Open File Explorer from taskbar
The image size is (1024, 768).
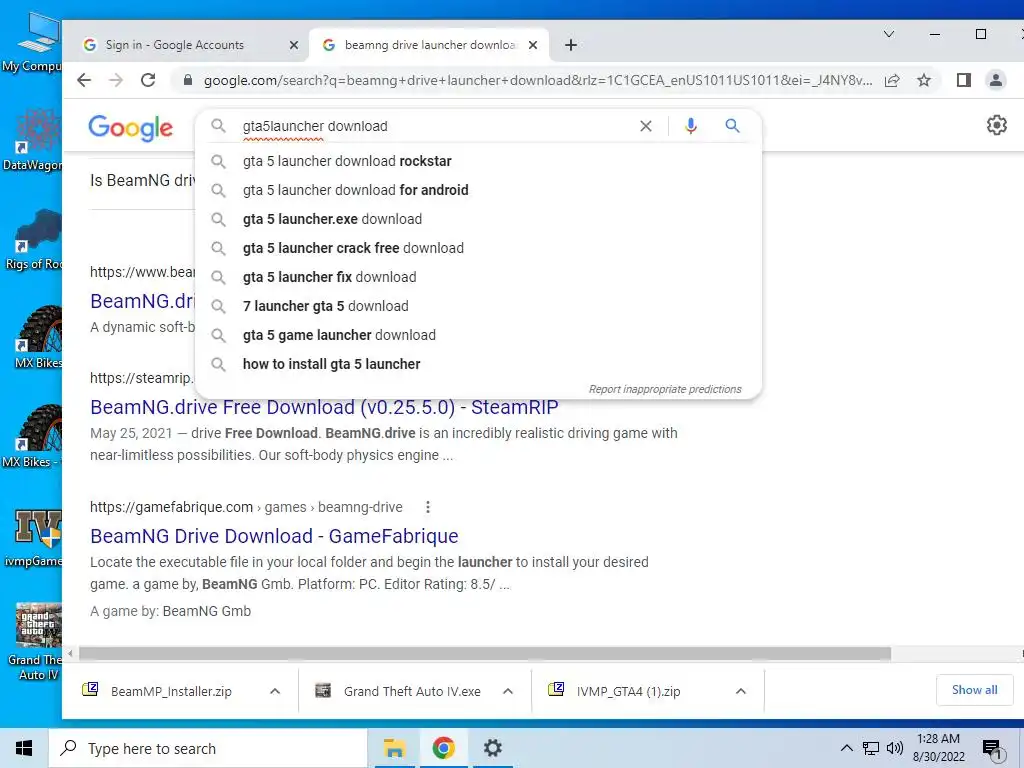pos(394,748)
